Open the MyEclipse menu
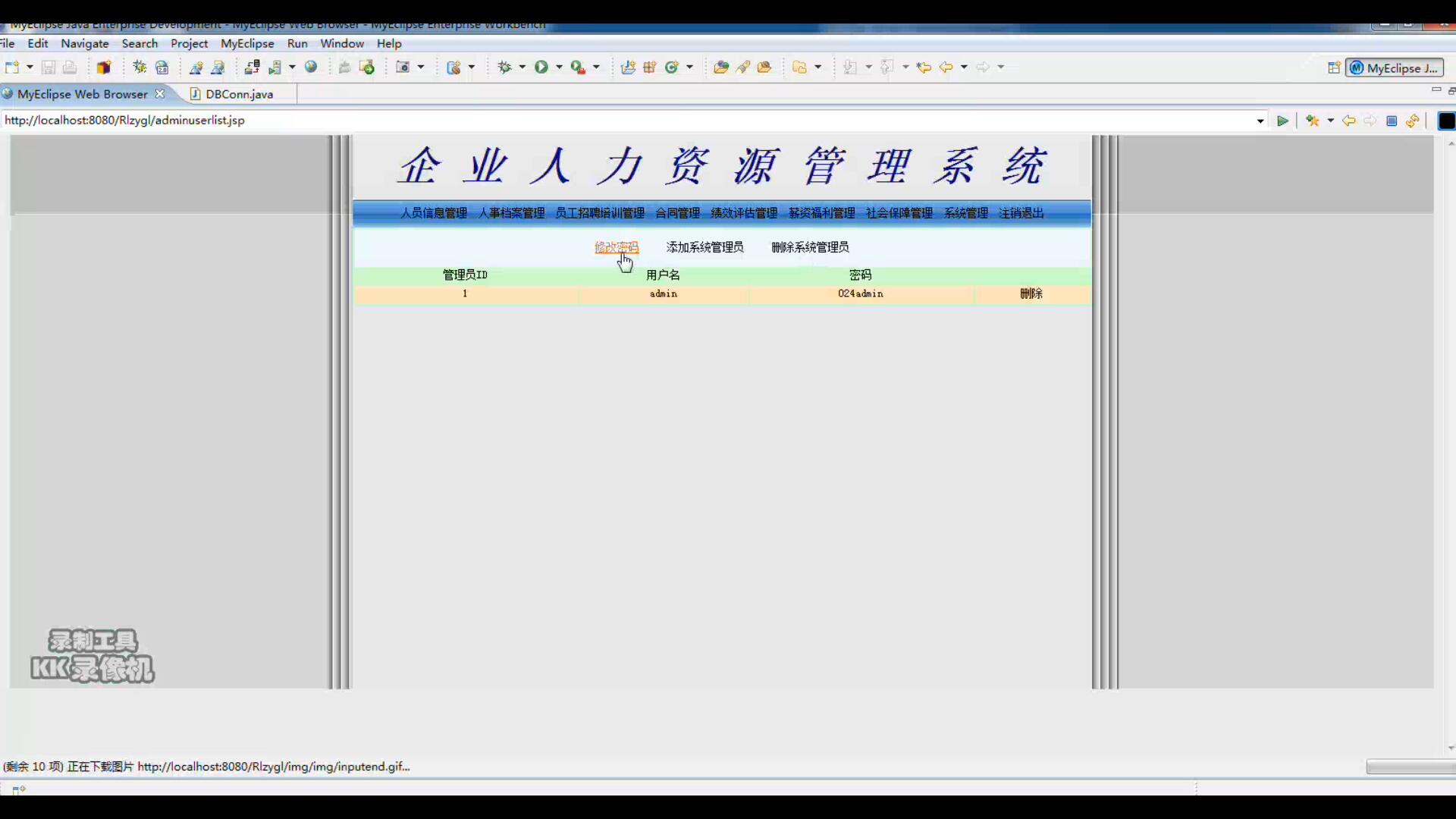Viewport: 1456px width, 819px height. [247, 44]
